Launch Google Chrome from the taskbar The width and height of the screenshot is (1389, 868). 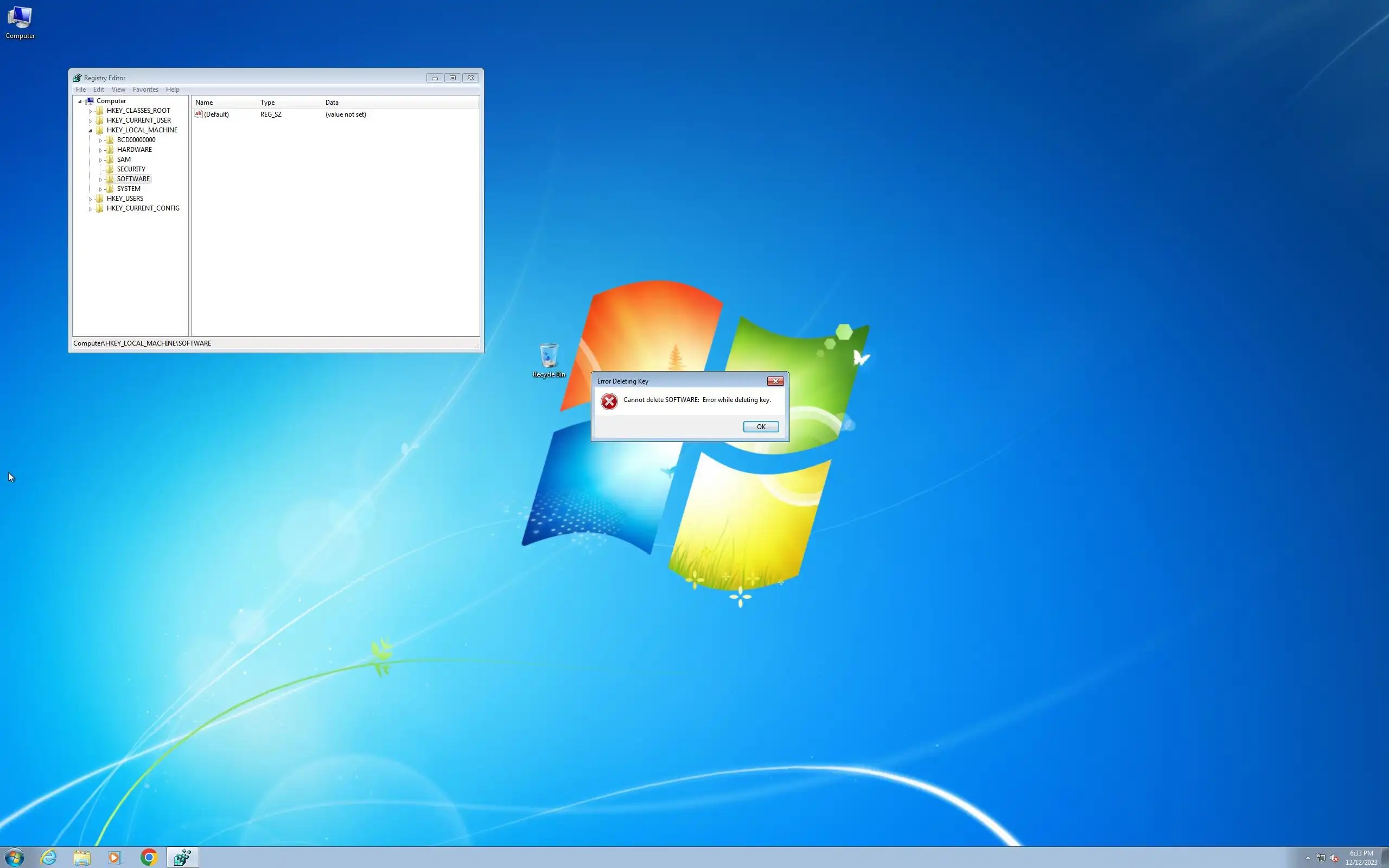(x=149, y=857)
